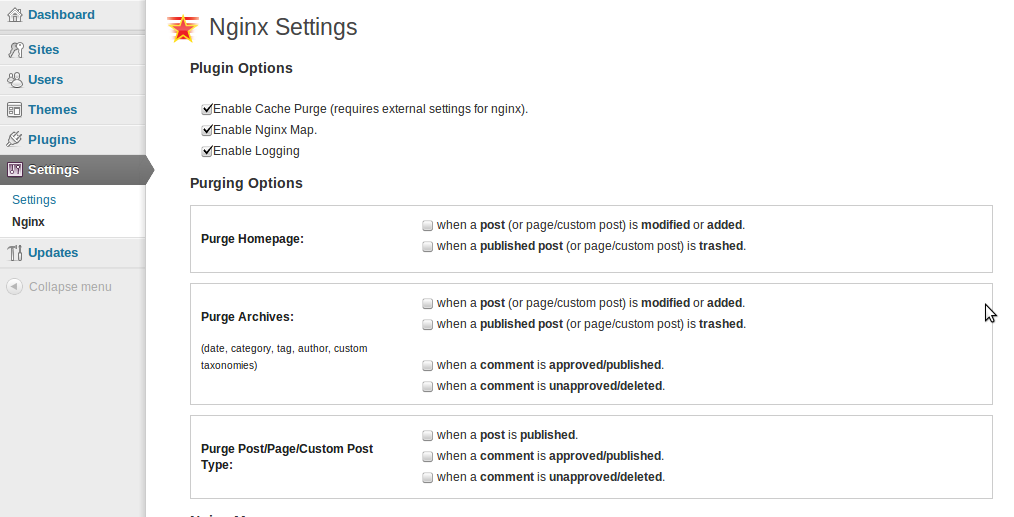Click the Sites keys icon
The height and width of the screenshot is (517, 1014).
click(15, 50)
